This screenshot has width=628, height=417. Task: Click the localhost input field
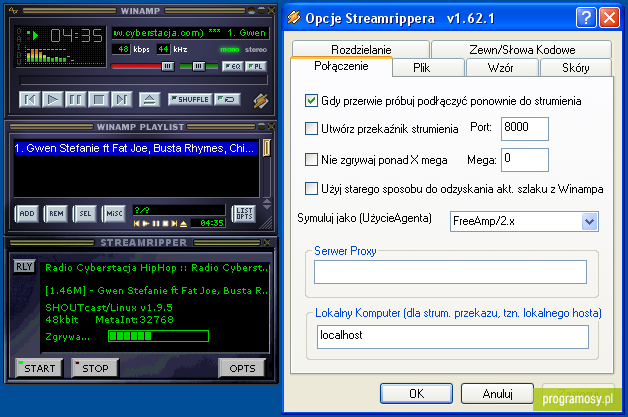(x=453, y=336)
